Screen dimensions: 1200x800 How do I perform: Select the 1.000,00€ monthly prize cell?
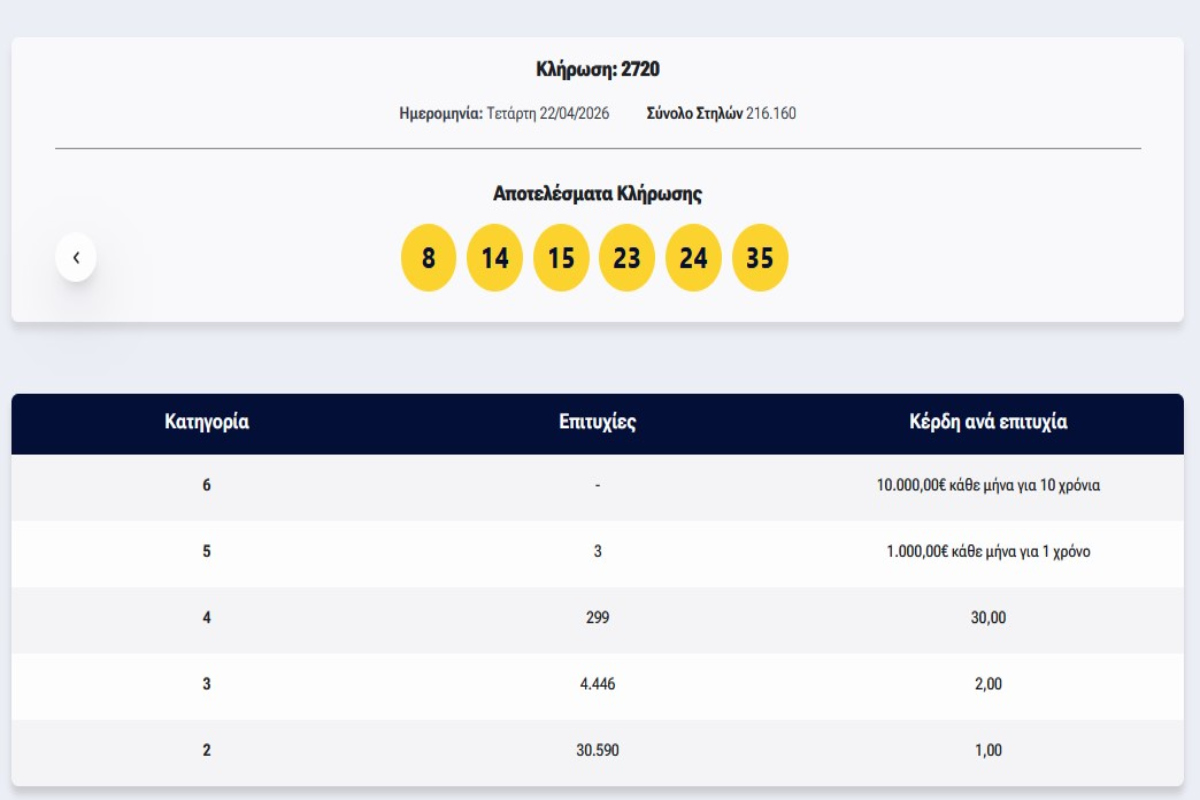[988, 552]
